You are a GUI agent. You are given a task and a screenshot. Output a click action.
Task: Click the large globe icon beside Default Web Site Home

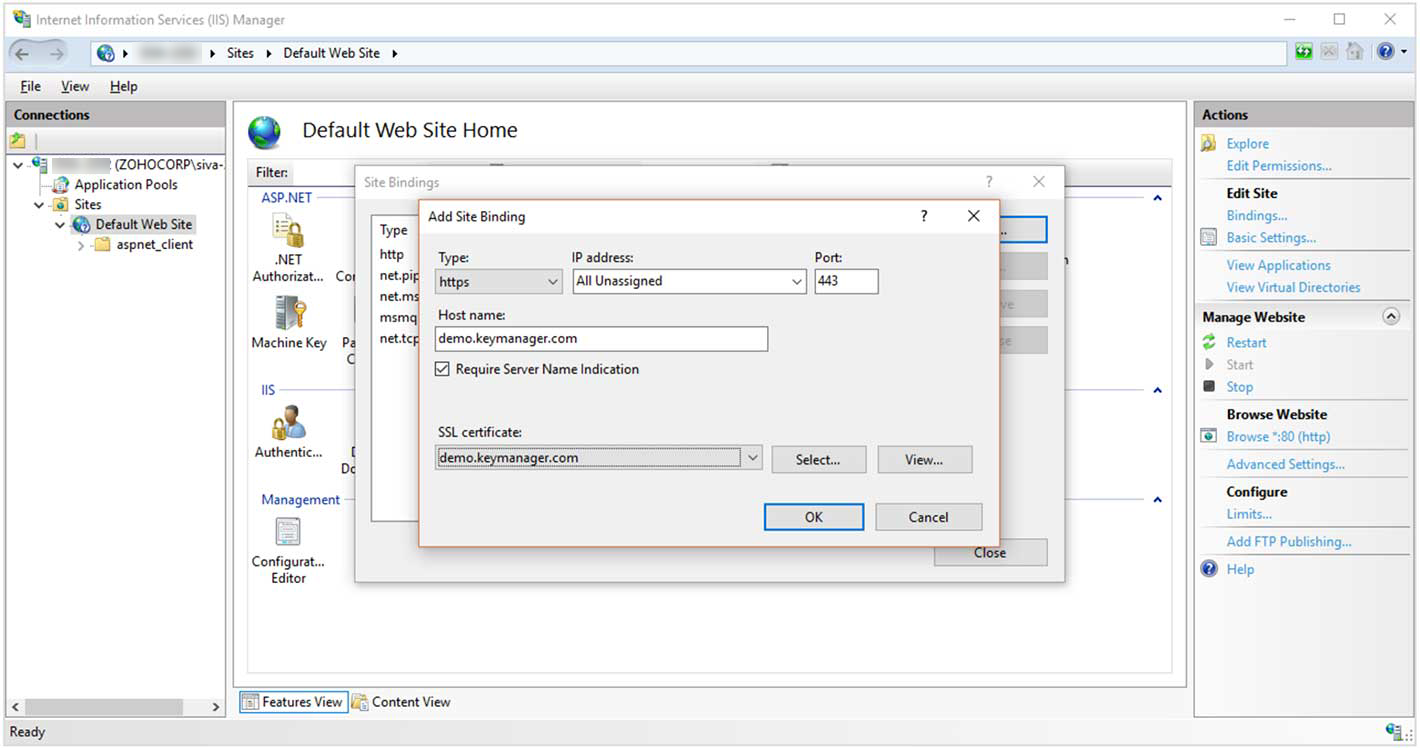[x=265, y=131]
